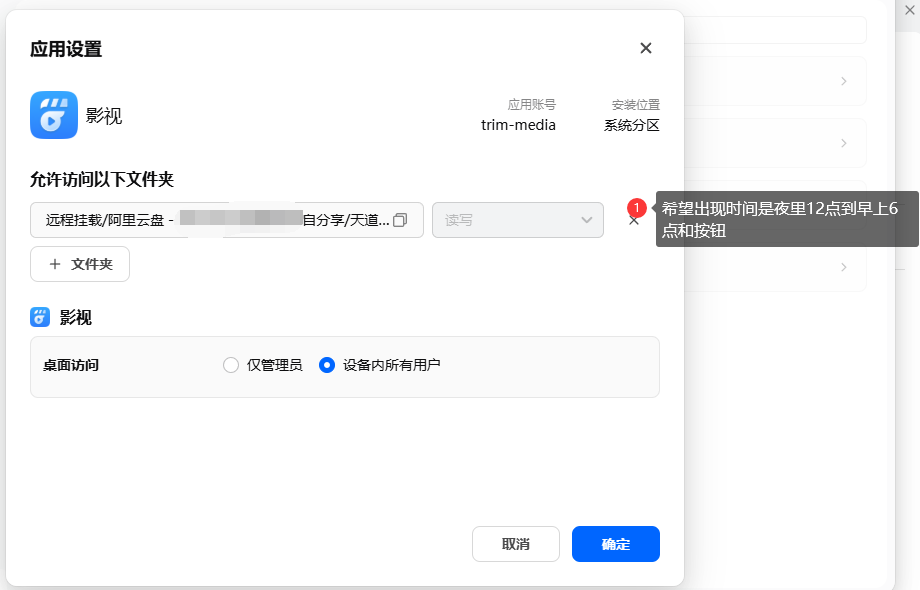
Task: Click the 取消 button
Action: tap(516, 544)
